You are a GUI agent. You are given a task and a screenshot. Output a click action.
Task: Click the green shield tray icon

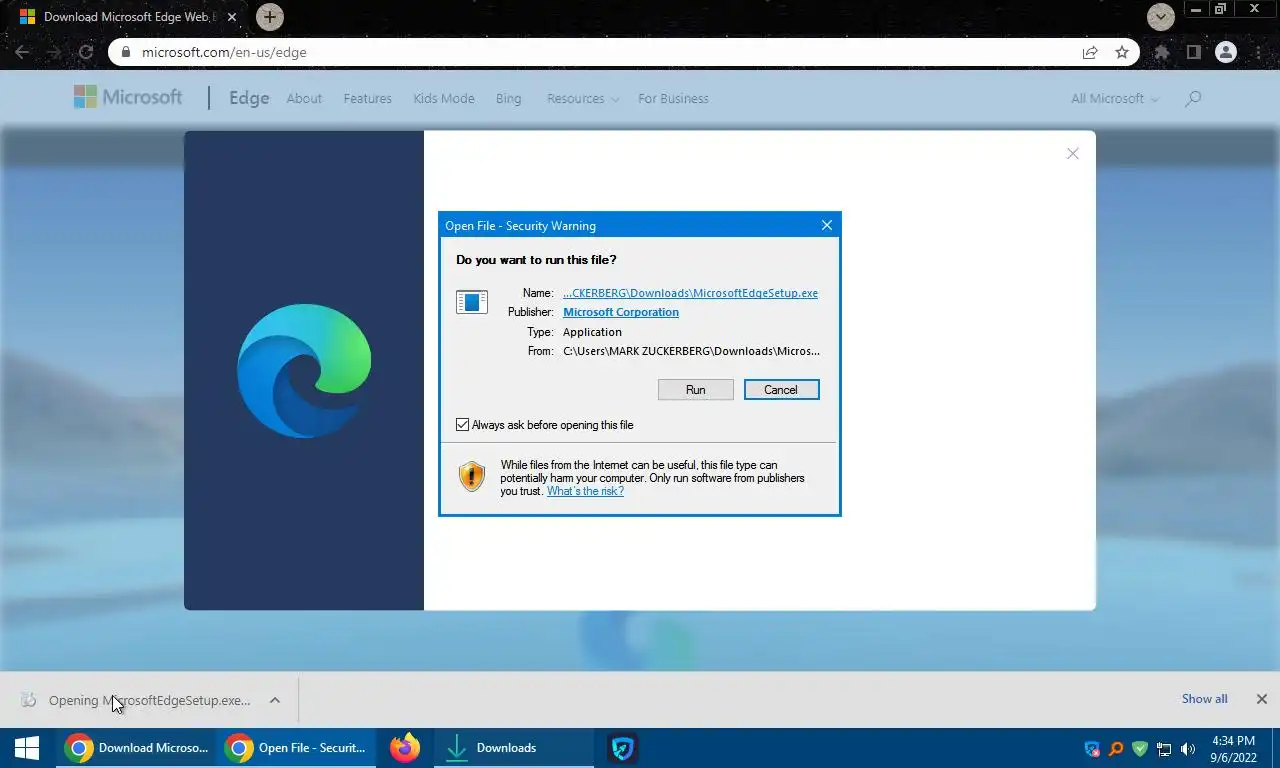tap(1140, 748)
